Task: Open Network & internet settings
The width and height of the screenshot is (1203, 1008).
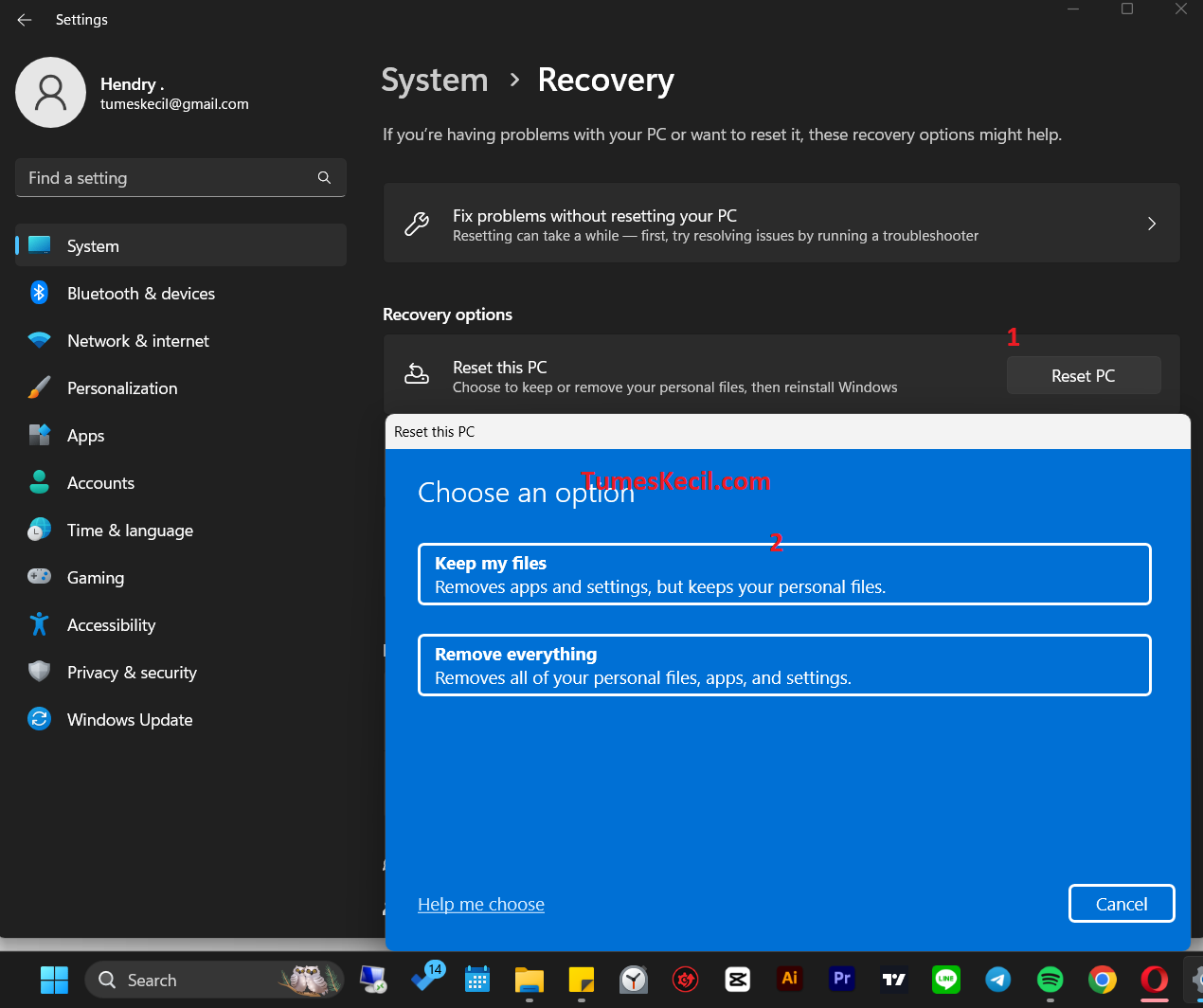Action: click(x=139, y=340)
